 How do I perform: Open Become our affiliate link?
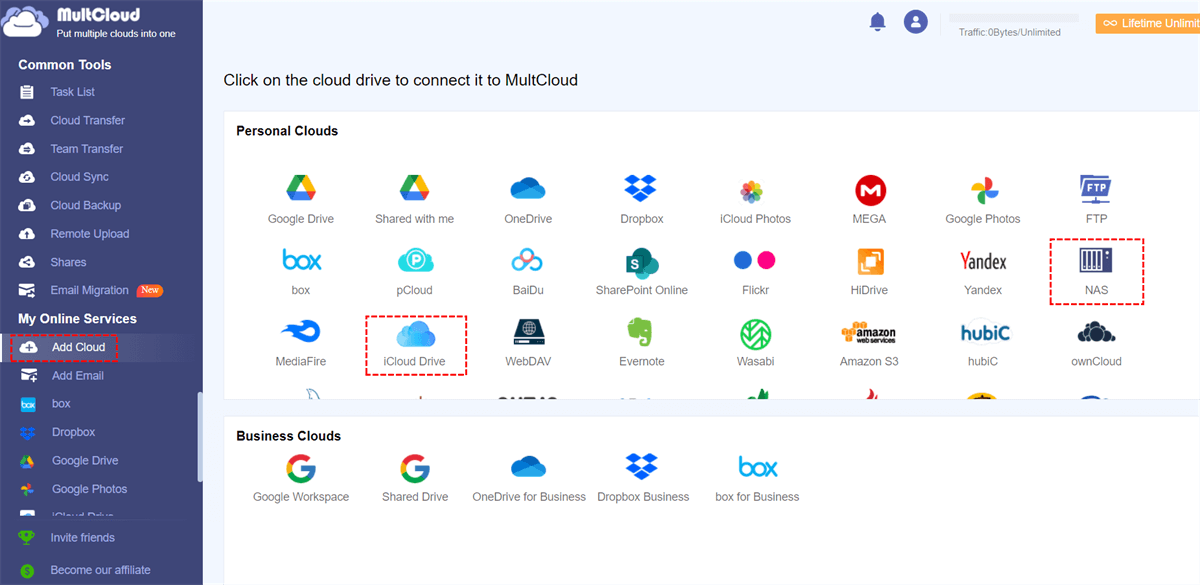[100, 570]
